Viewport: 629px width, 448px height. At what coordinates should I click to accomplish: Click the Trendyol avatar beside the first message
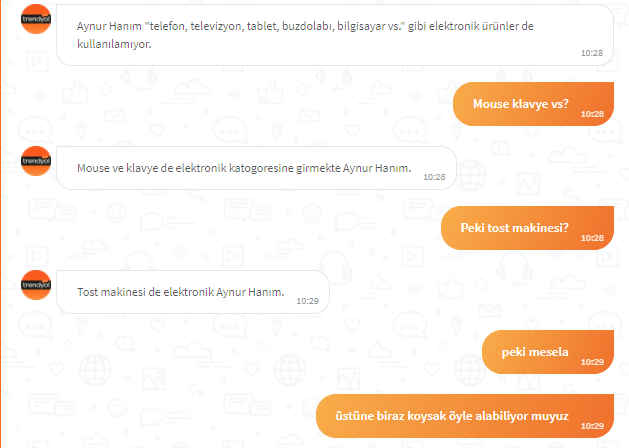[x=36, y=19]
